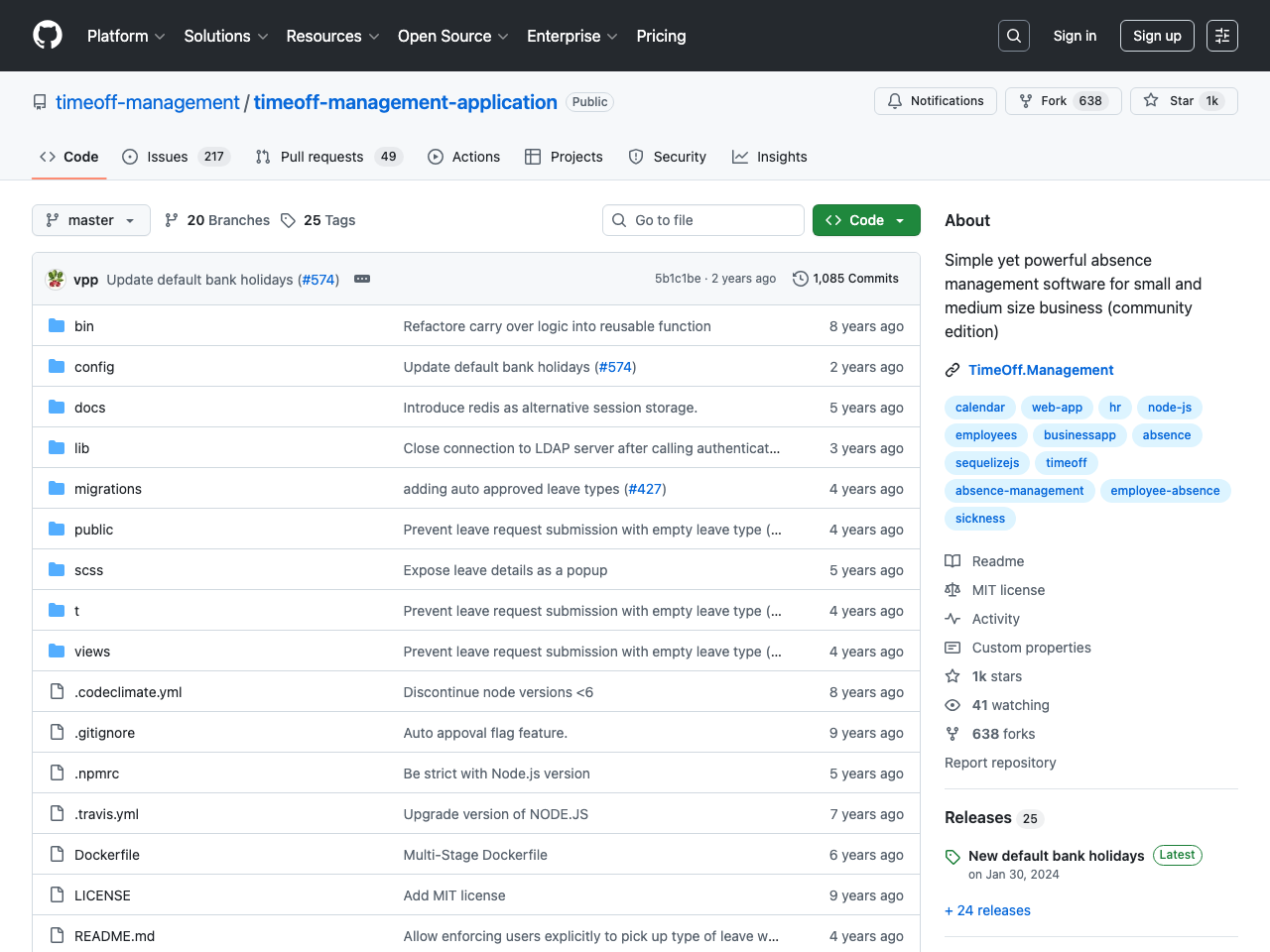The height and width of the screenshot is (952, 1270).
Task: Open the 24 releases link
Action: [x=987, y=910]
